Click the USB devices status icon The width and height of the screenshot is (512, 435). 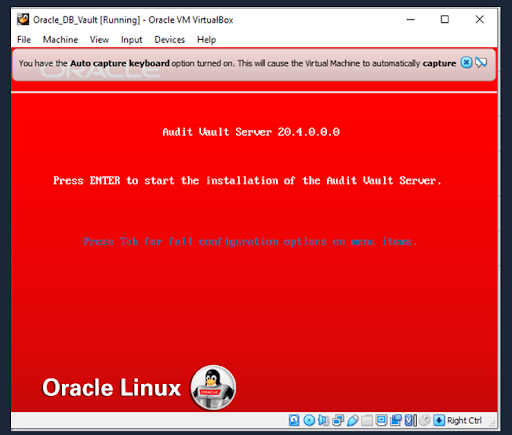click(x=353, y=420)
